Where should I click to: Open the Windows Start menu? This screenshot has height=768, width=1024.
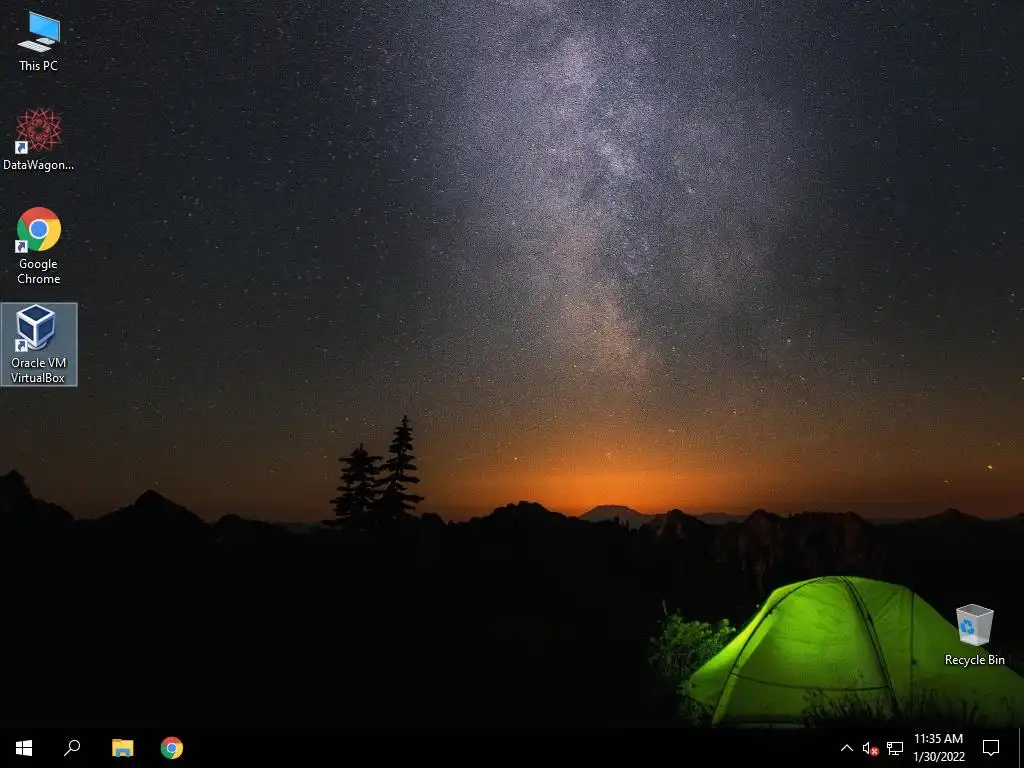[24, 748]
